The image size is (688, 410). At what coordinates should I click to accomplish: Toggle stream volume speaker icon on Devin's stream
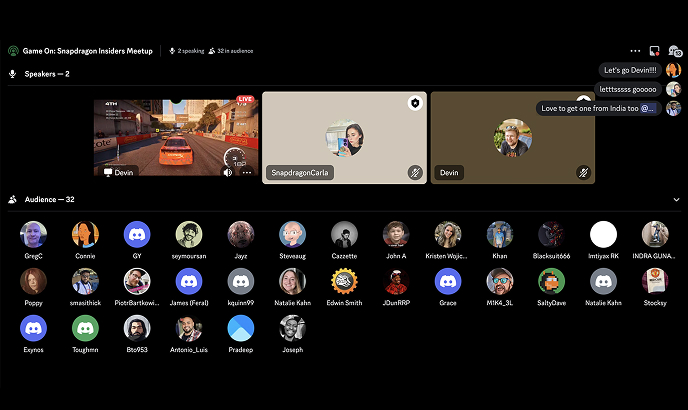[x=228, y=173]
